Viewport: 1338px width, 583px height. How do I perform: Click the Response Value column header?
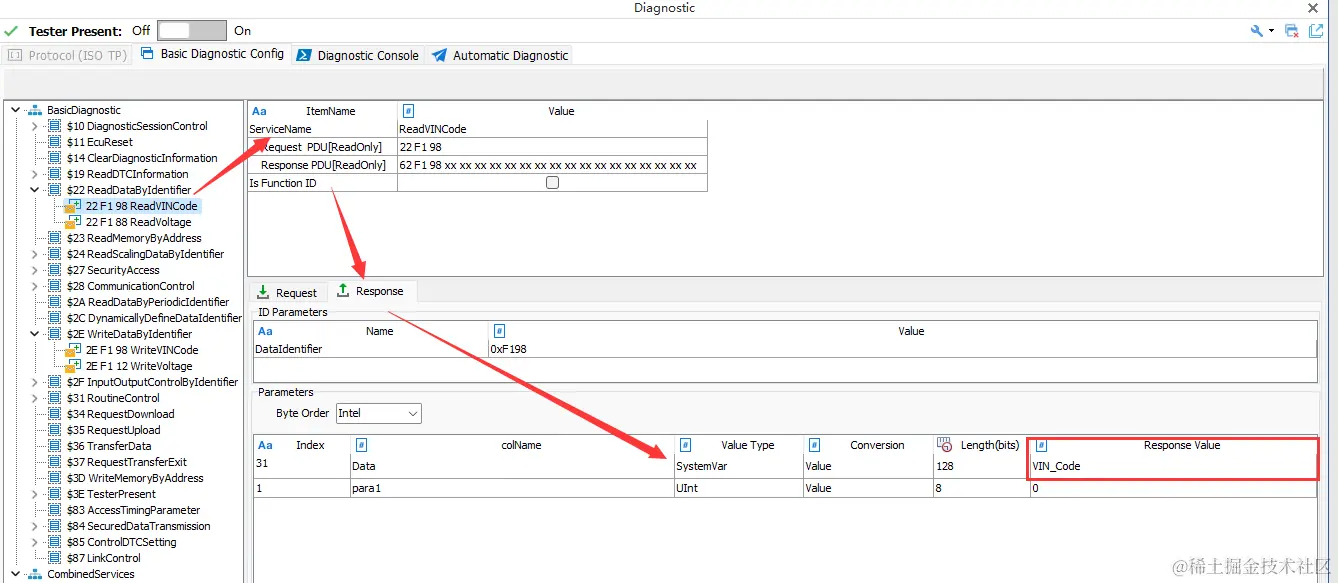[x=1174, y=445]
